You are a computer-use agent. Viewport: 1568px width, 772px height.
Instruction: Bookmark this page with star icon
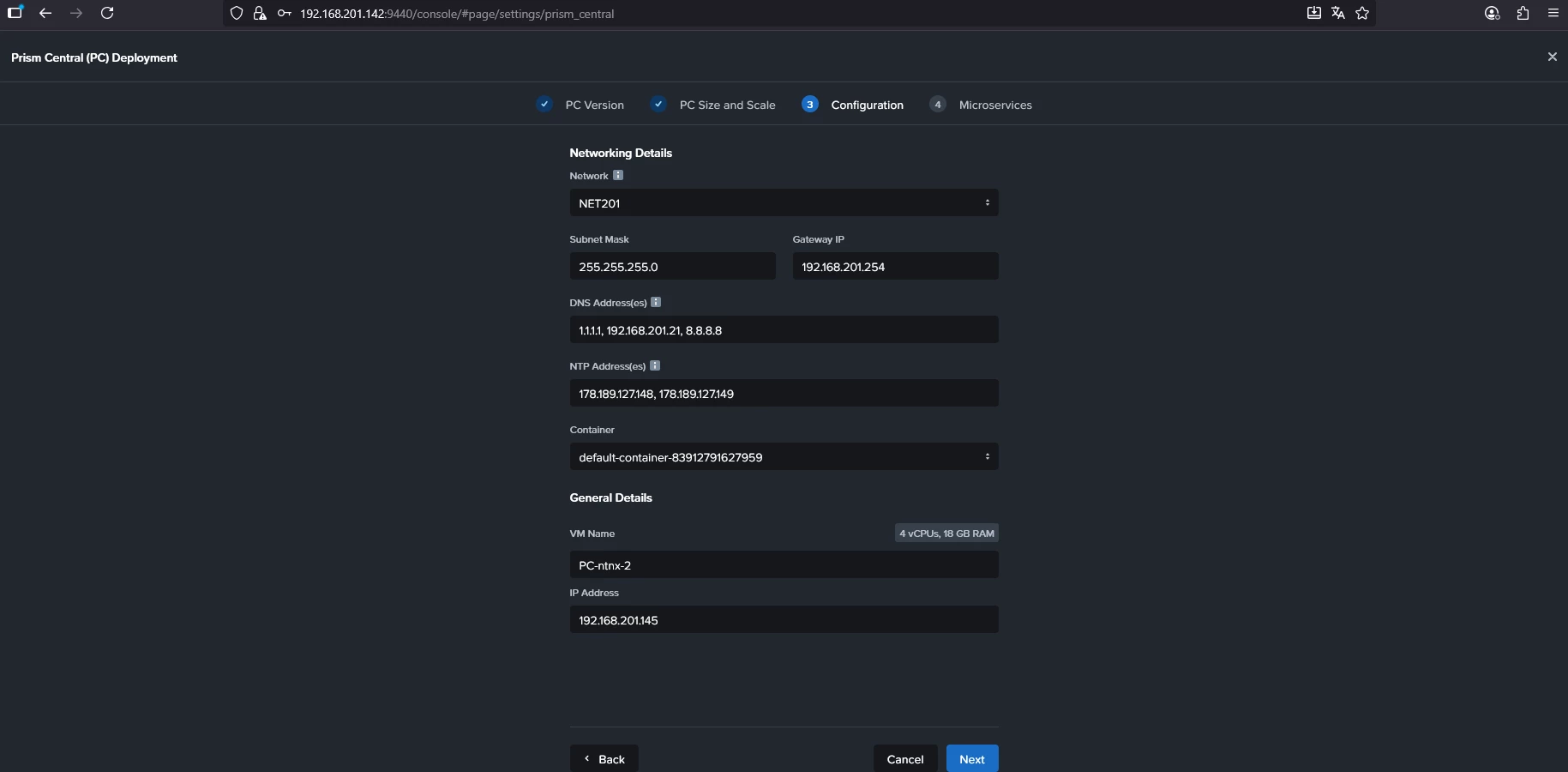[1362, 13]
